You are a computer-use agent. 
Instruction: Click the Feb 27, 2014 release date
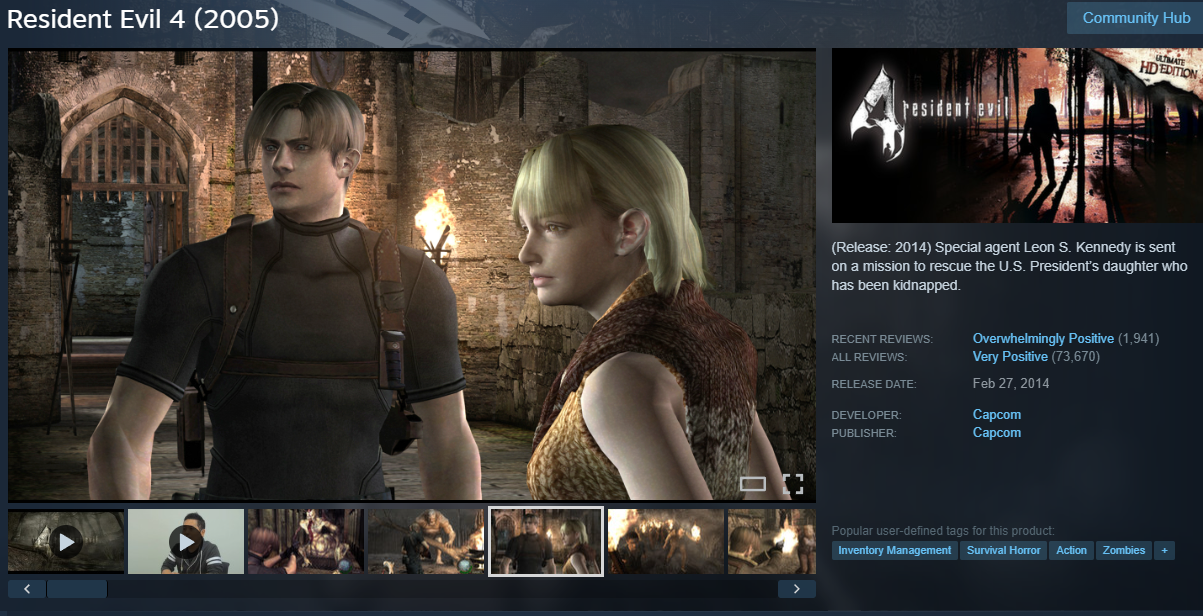click(1011, 383)
